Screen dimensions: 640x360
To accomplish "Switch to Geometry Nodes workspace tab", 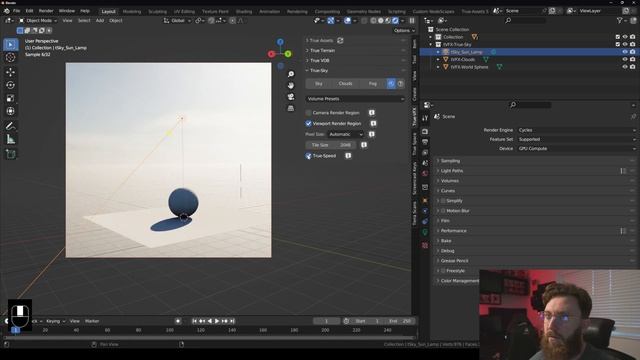I will [363, 11].
